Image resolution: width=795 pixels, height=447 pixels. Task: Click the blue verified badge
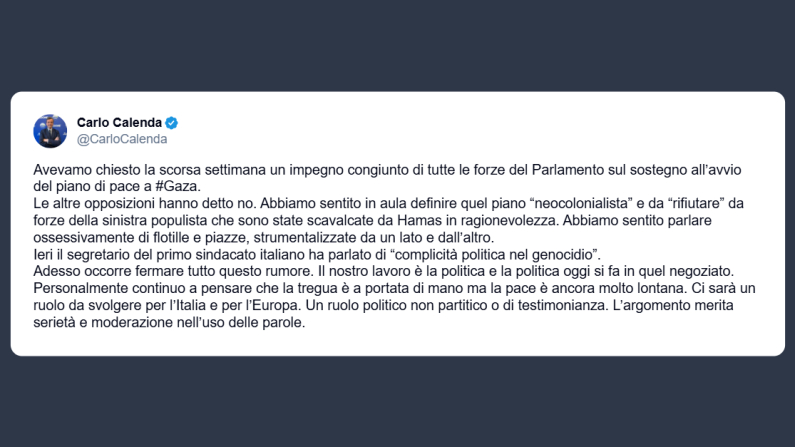point(172,123)
